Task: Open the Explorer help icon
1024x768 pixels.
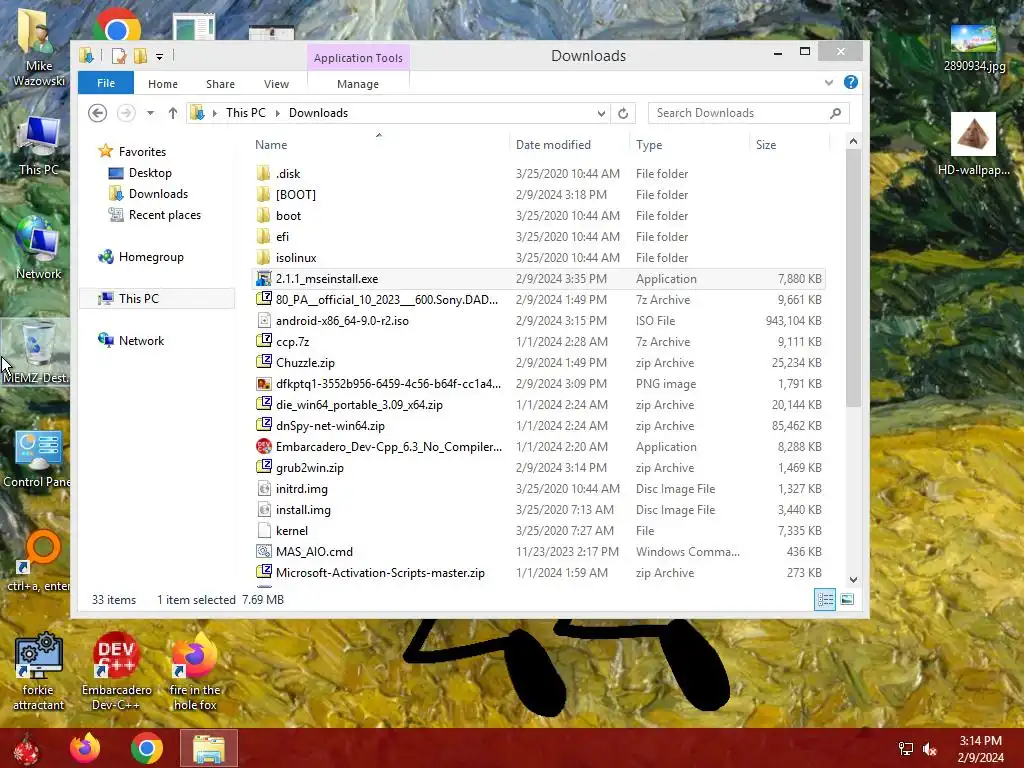Action: (x=850, y=82)
